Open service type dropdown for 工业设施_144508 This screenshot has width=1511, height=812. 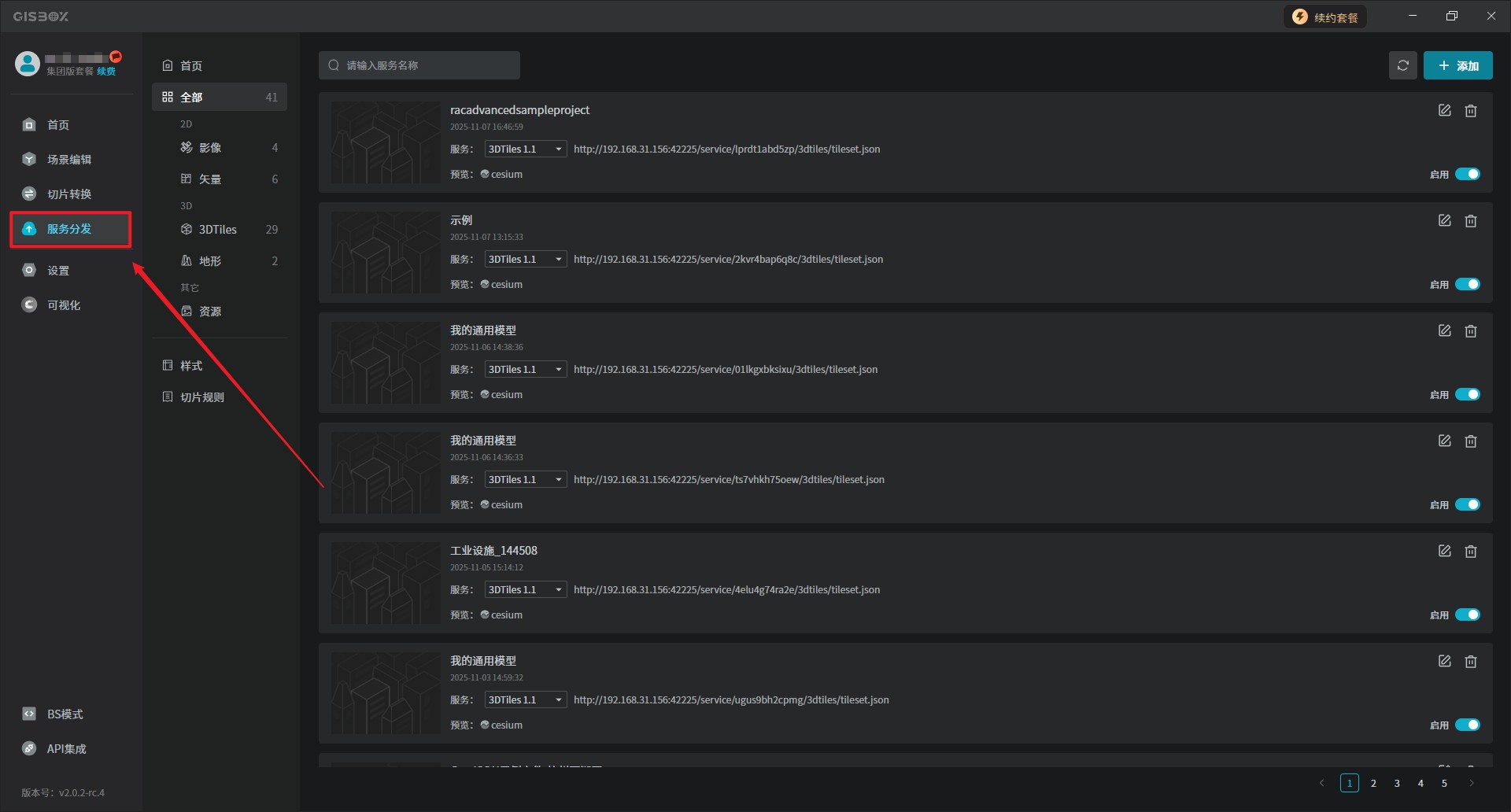(x=525, y=590)
